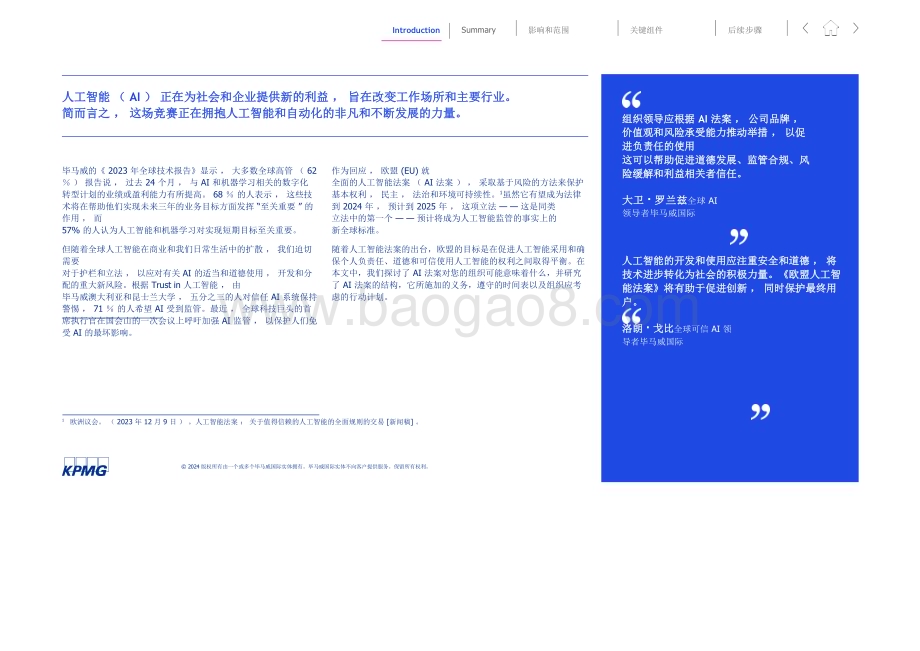
Task: Switch to the Summary tab
Action: pos(478,30)
